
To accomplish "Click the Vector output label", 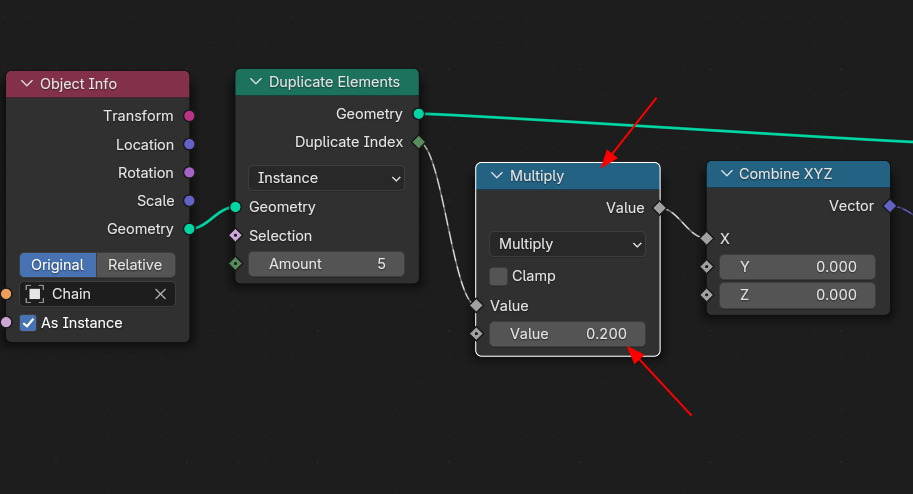I will tap(851, 206).
